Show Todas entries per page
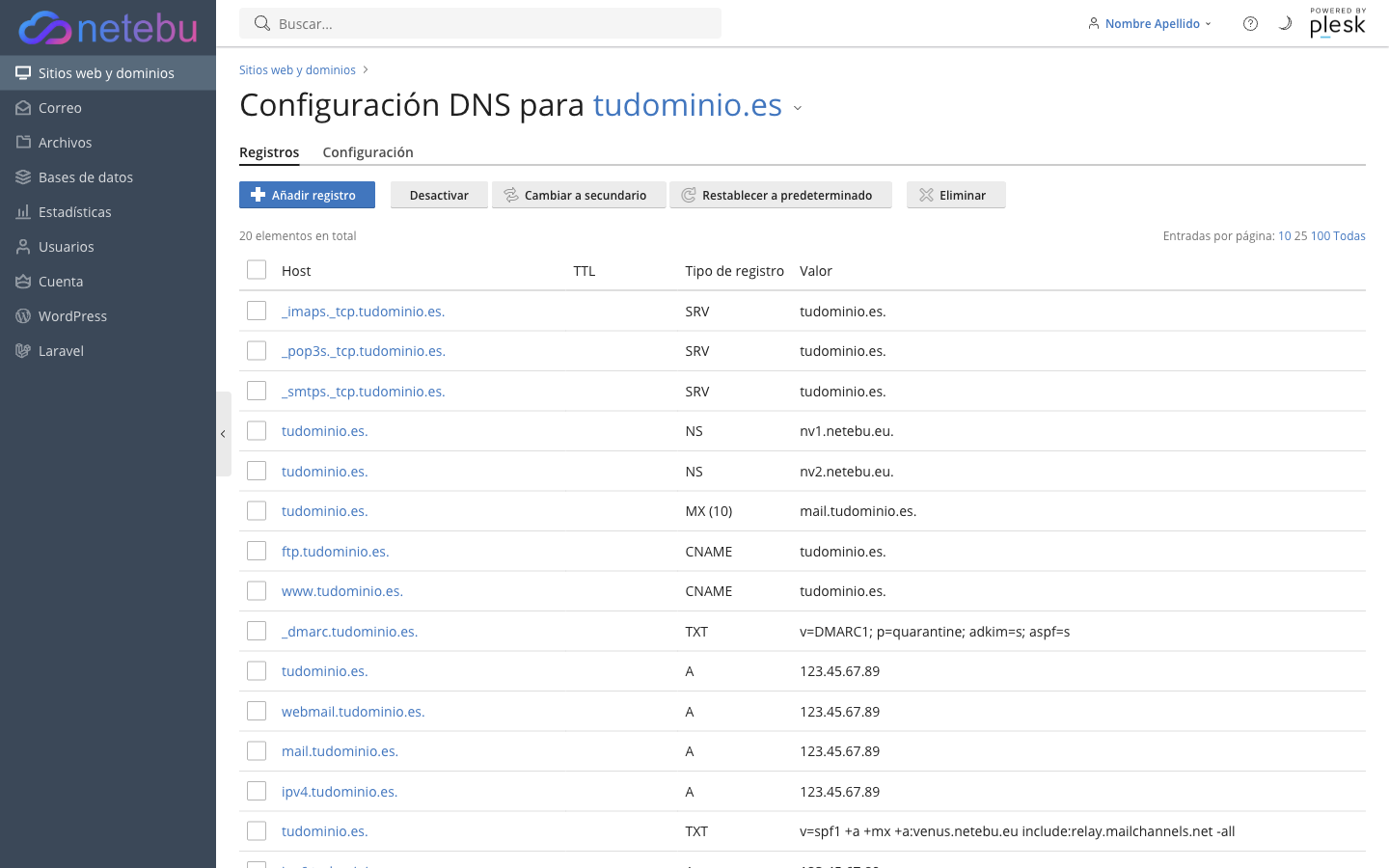The width and height of the screenshot is (1389, 868). [1349, 236]
